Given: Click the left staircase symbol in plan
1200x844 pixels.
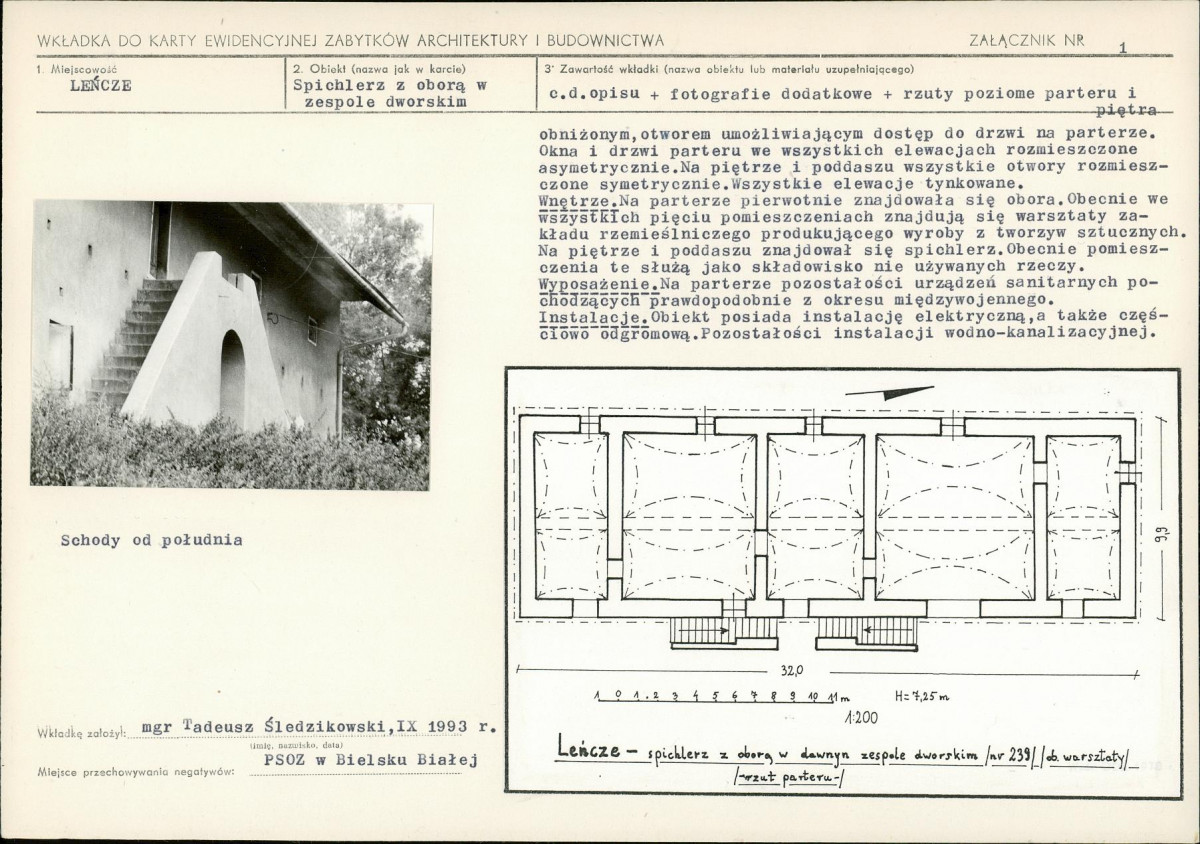Looking at the screenshot, I should coord(724,630).
